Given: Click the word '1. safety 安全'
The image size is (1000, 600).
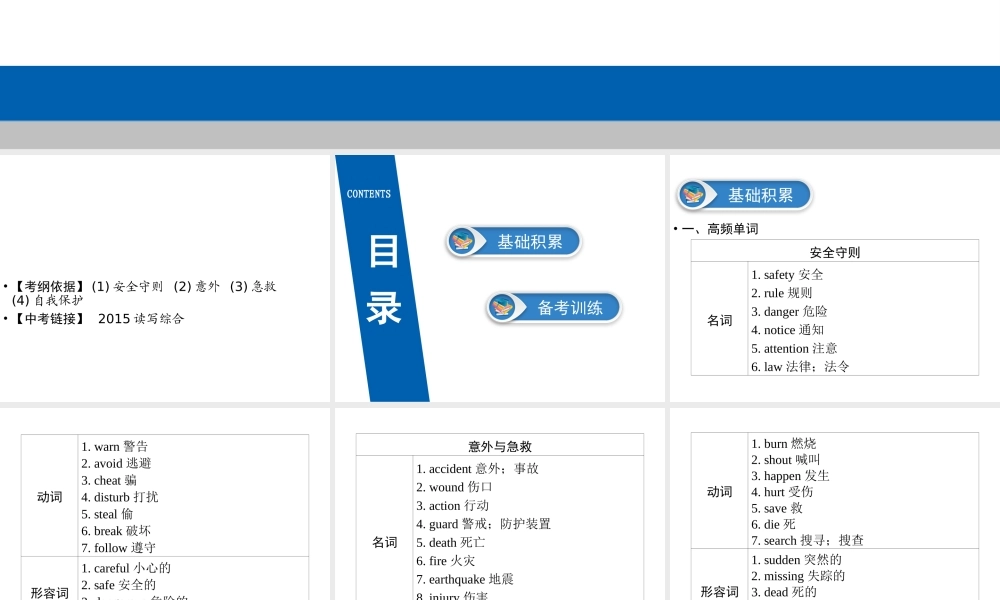Looking at the screenshot, I should (787, 275).
